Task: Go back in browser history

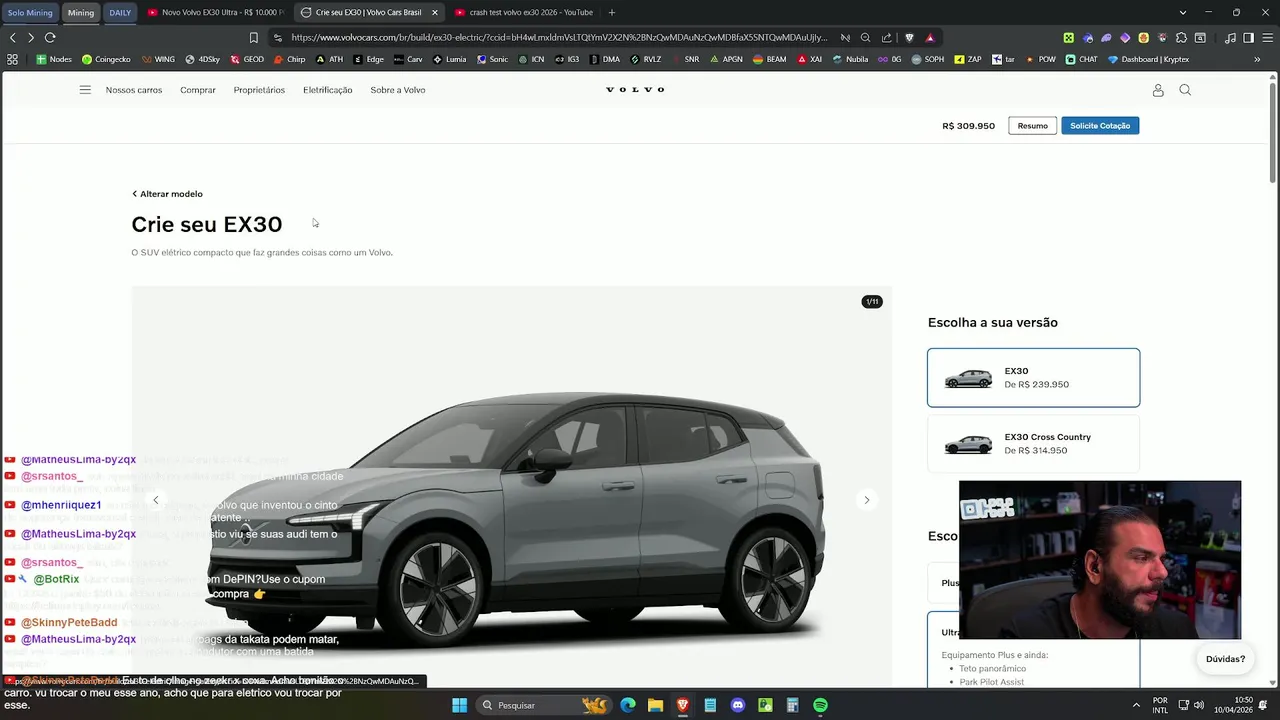Action: pos(13,38)
